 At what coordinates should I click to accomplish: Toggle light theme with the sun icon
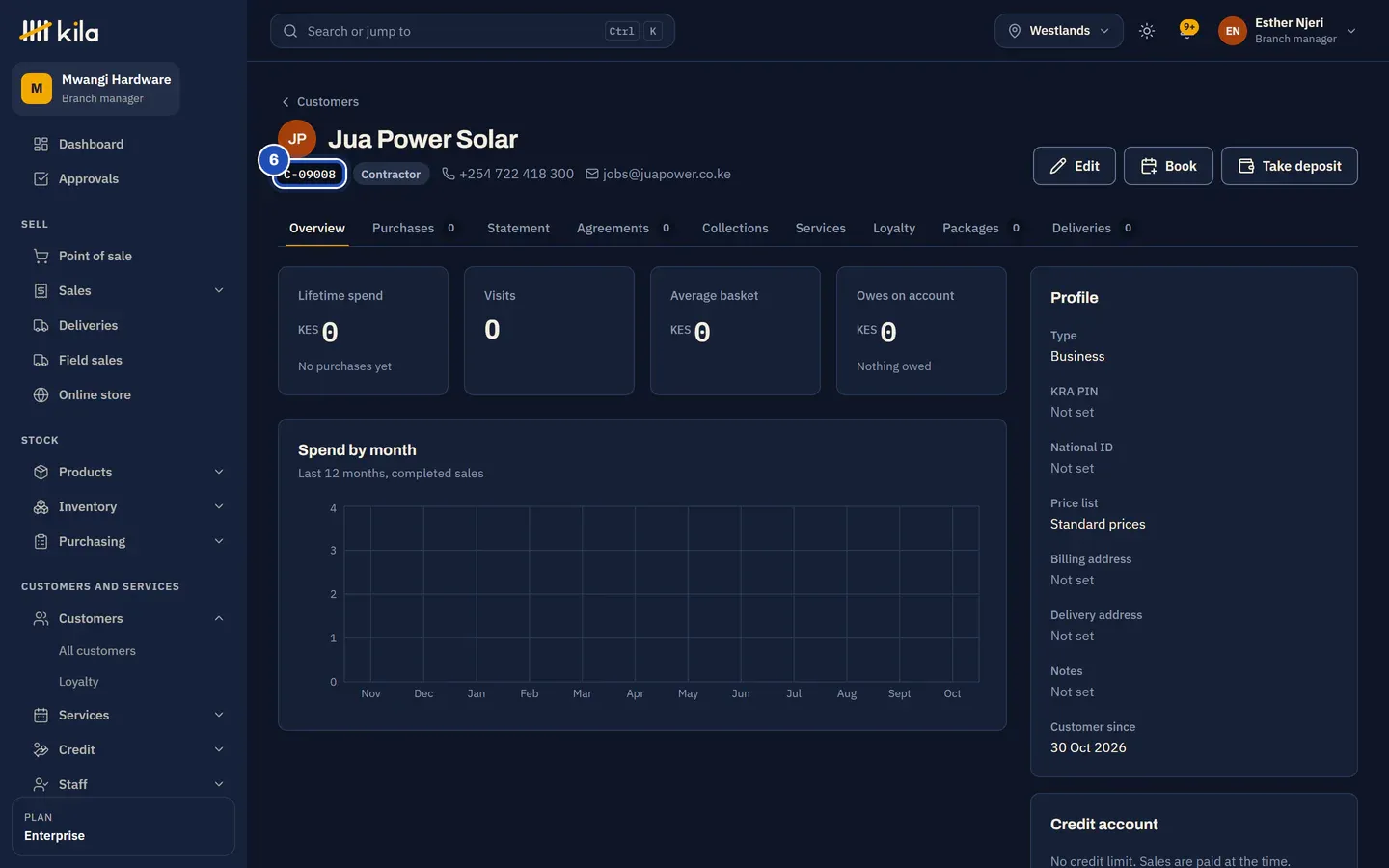tap(1146, 31)
